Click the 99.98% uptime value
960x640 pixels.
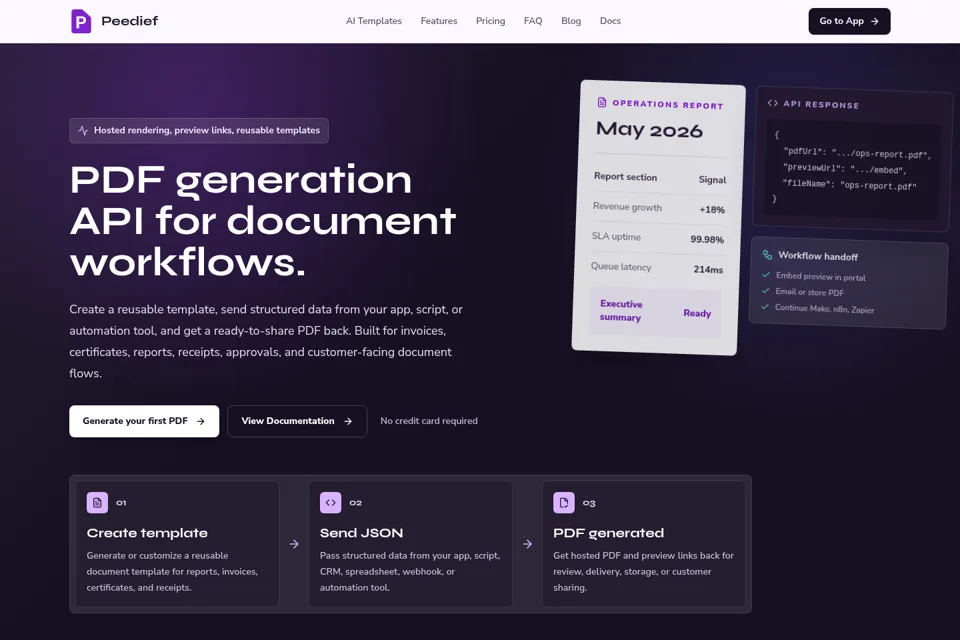pyautogui.click(x=707, y=239)
